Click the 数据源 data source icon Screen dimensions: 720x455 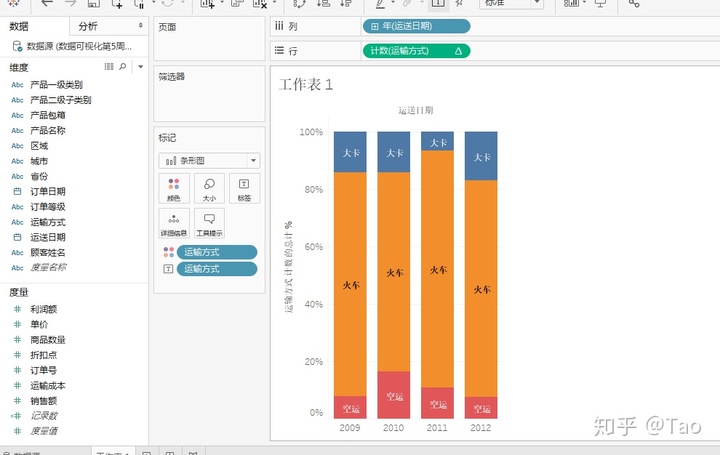click(17, 46)
